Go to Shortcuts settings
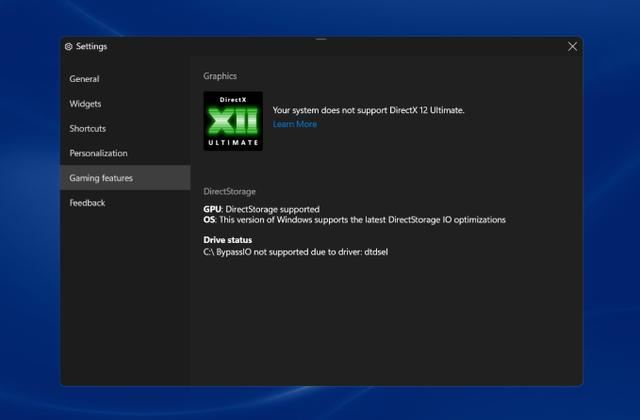The image size is (640, 420). click(87, 129)
